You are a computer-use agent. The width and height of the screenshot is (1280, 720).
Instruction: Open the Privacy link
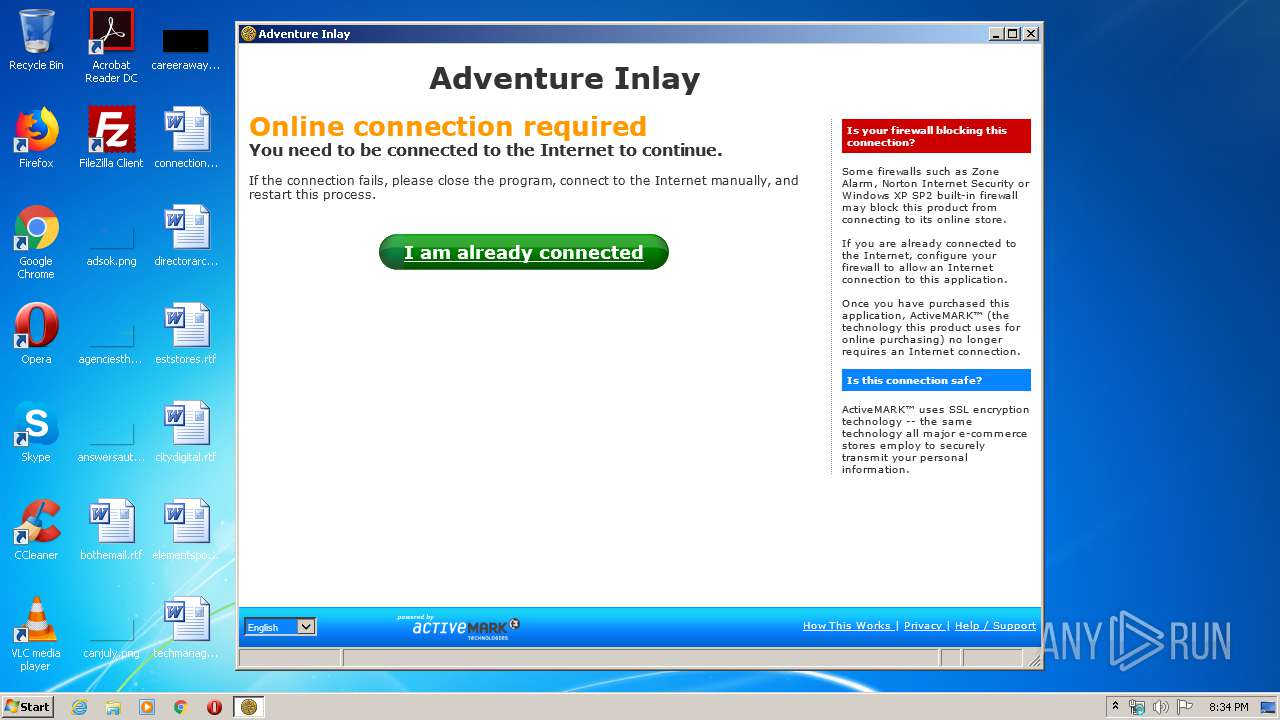[x=923, y=626]
